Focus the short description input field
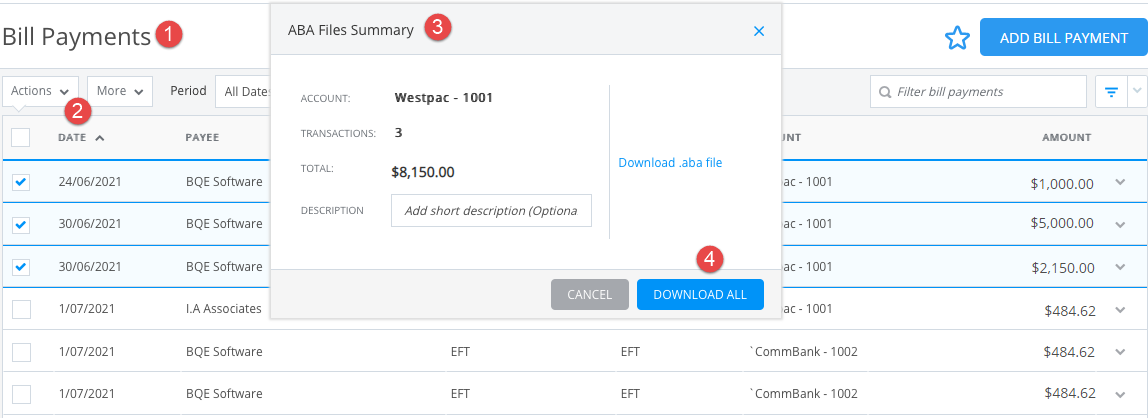This screenshot has height=418, width=1148. 491,210
